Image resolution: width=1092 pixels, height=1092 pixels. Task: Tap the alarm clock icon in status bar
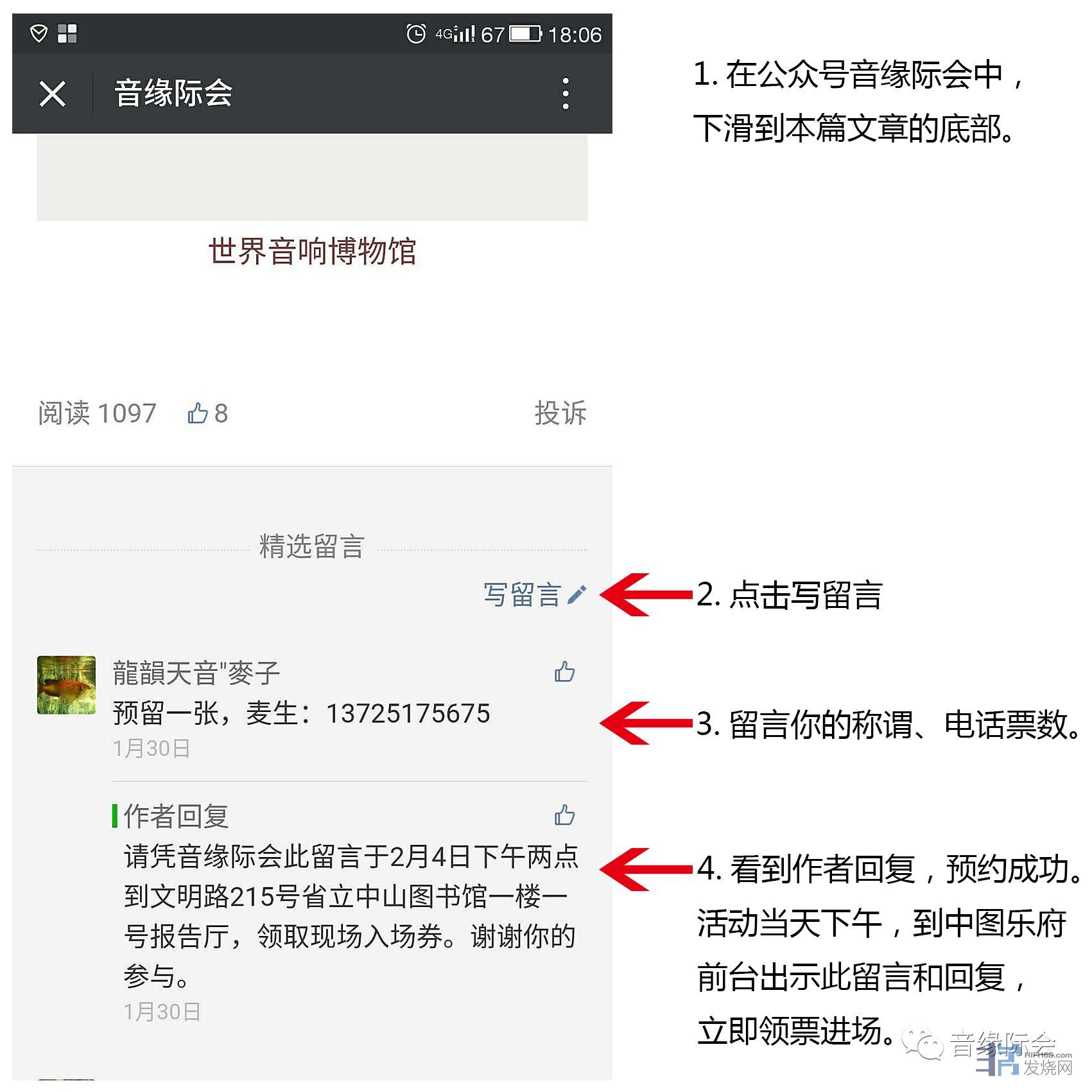tap(415, 33)
